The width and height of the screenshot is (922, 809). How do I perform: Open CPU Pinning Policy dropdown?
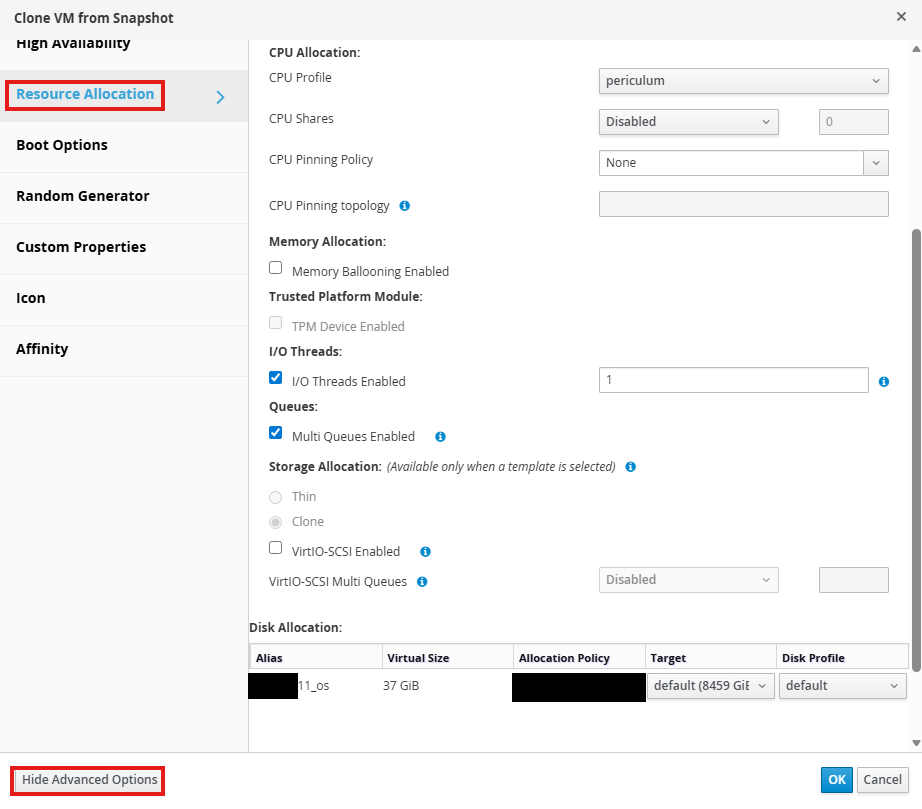coord(743,163)
